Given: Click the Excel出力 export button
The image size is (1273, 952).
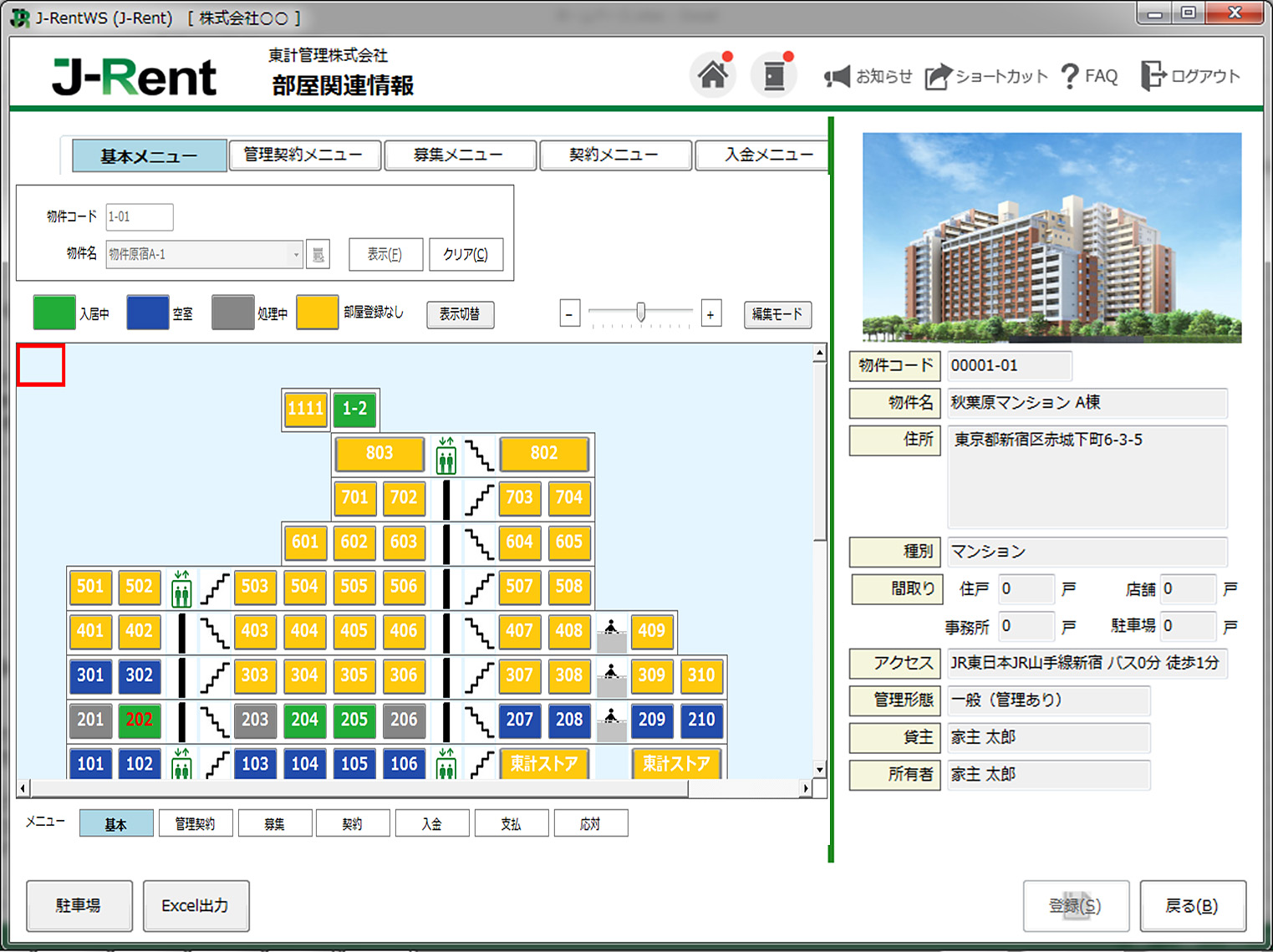Looking at the screenshot, I should point(196,906).
